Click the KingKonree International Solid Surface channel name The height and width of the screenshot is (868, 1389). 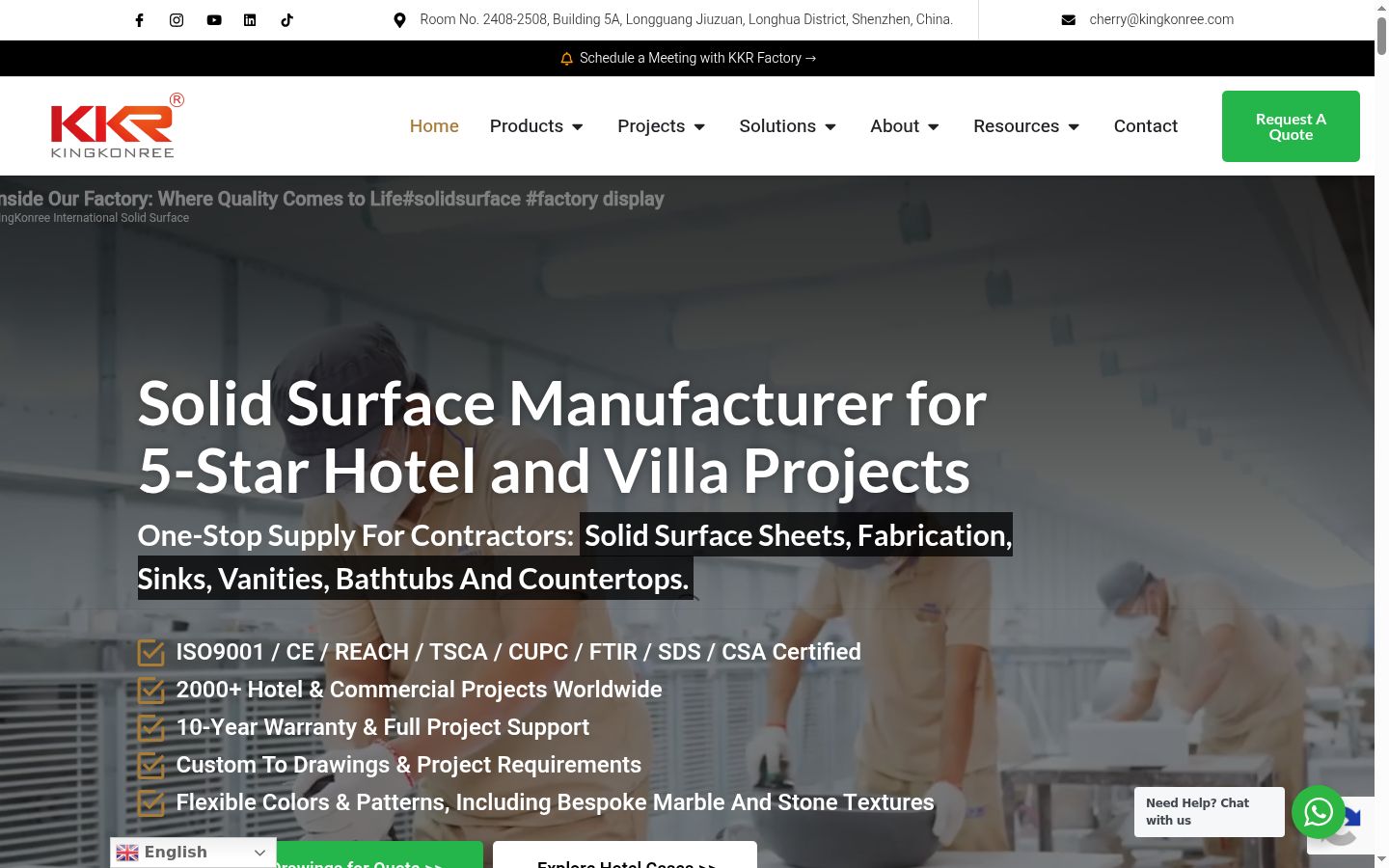click(x=95, y=218)
